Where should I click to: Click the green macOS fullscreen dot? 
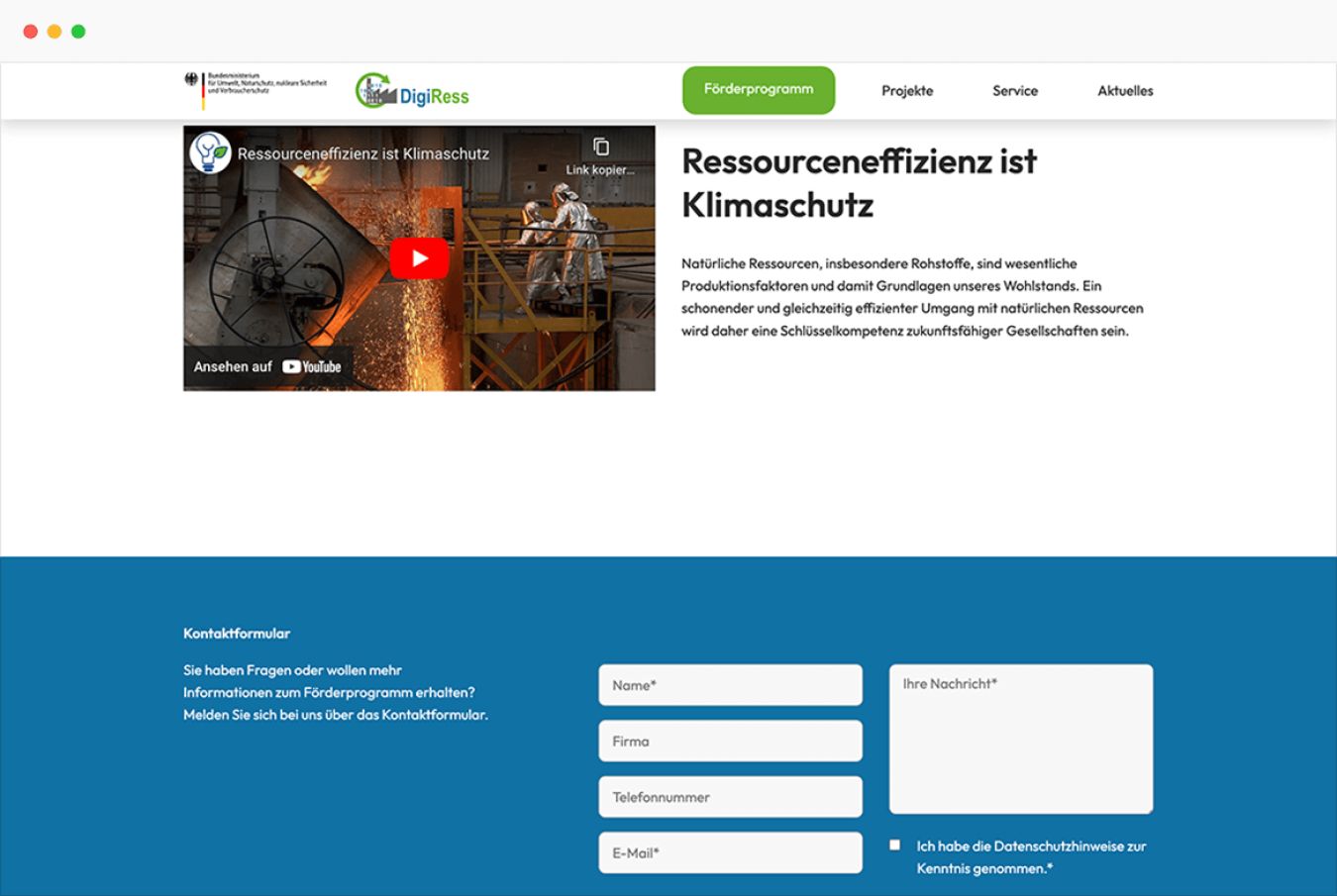[x=78, y=32]
